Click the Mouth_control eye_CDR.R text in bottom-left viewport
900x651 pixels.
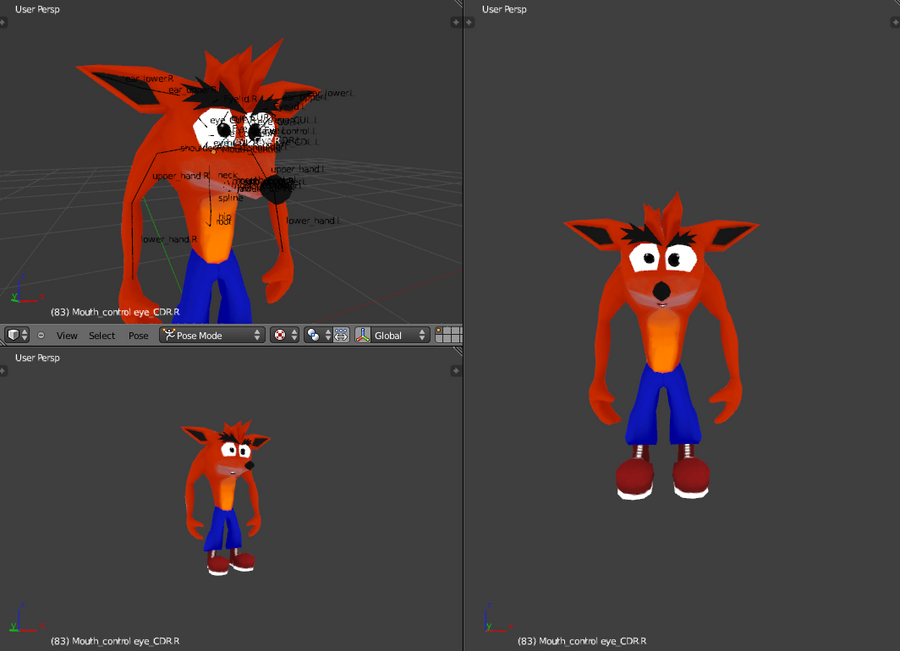point(126,641)
